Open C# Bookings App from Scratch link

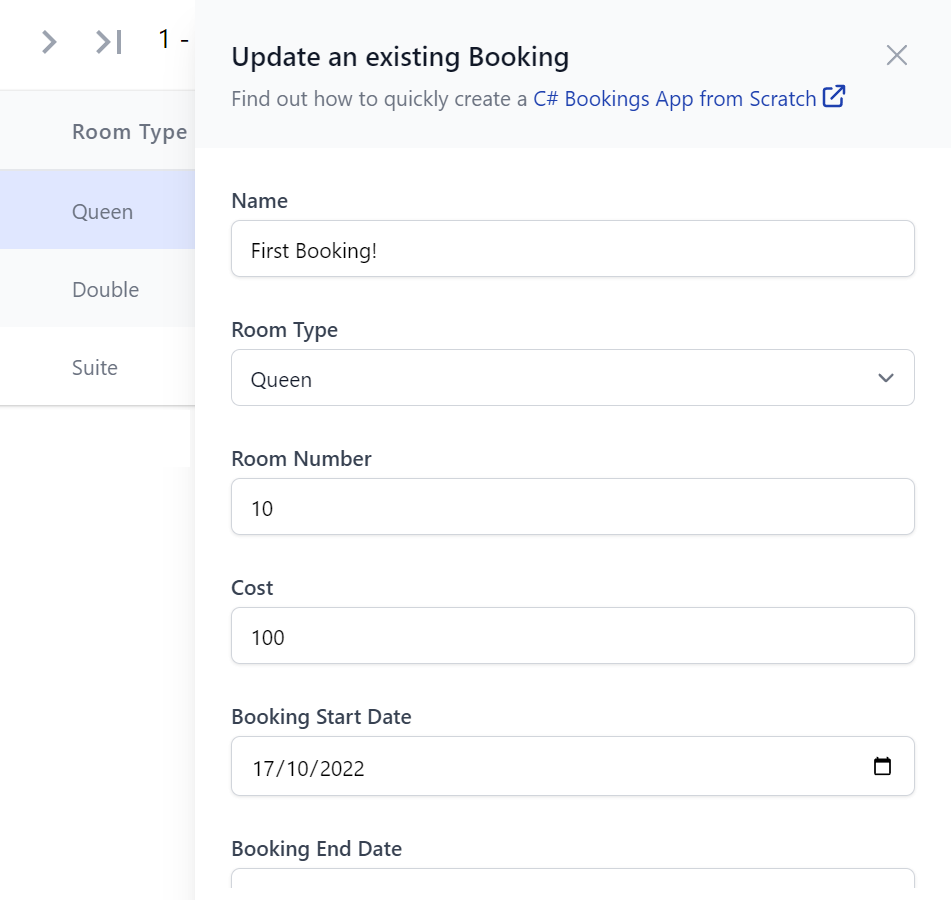(x=674, y=99)
